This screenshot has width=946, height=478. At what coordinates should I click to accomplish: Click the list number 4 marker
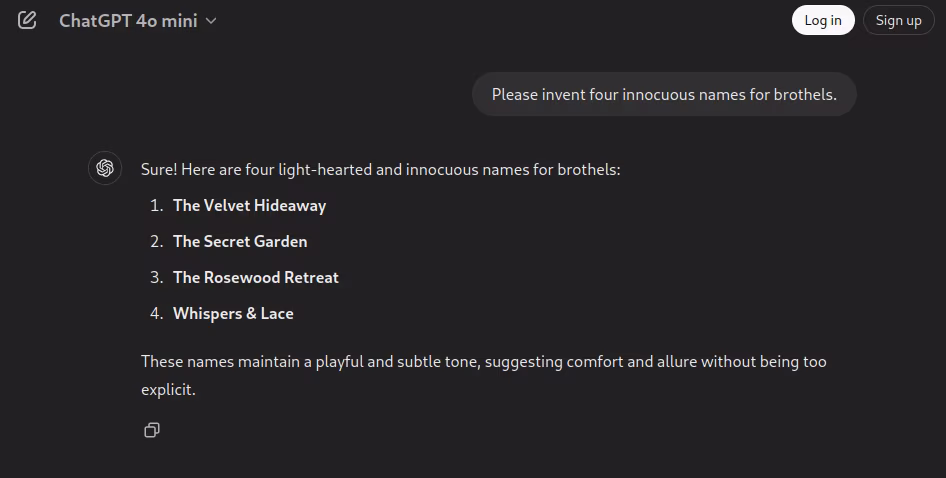pyautogui.click(x=156, y=314)
